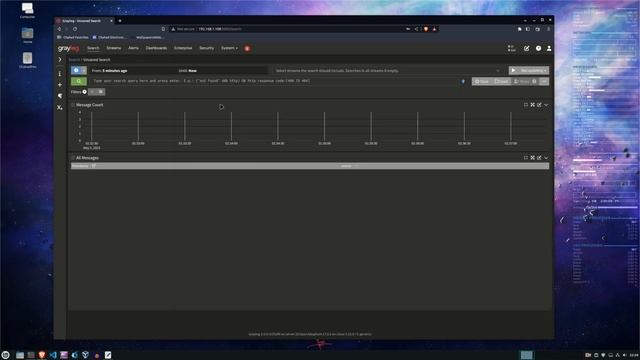640x360 pixels.
Task: Open a new browser tab
Action: [120, 20]
